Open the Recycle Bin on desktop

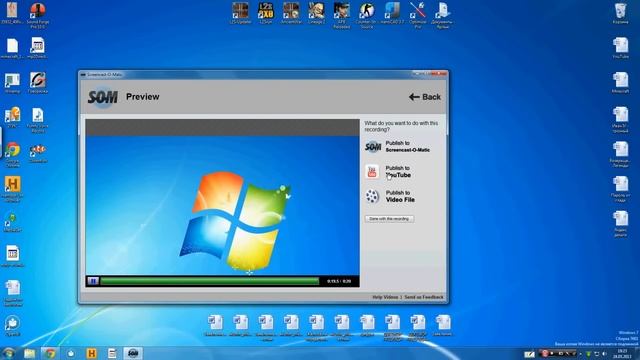[620, 13]
